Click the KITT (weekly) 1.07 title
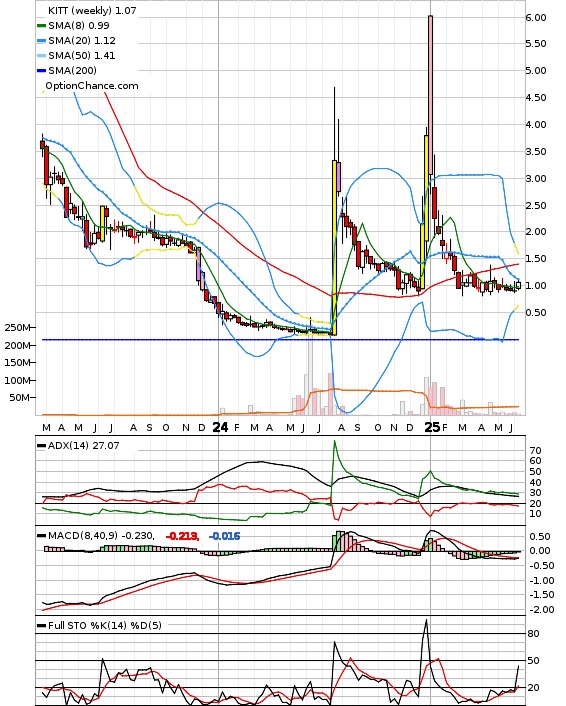The height and width of the screenshot is (706, 566). [92, 10]
